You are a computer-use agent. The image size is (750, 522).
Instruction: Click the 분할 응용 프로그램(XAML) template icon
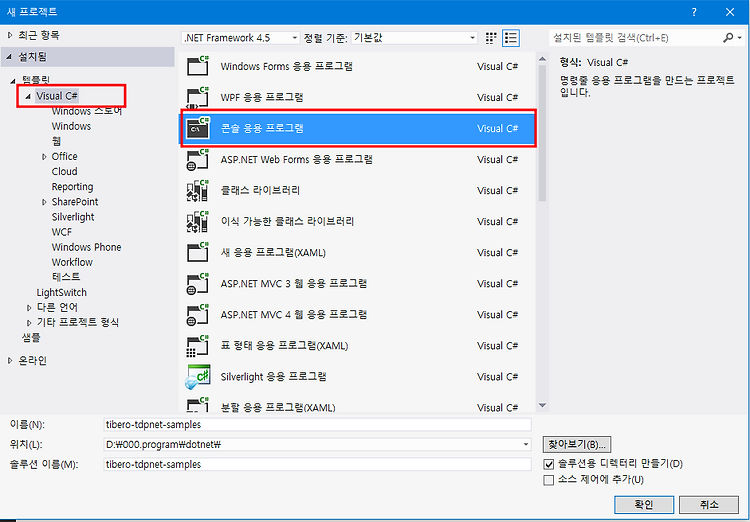coord(198,405)
